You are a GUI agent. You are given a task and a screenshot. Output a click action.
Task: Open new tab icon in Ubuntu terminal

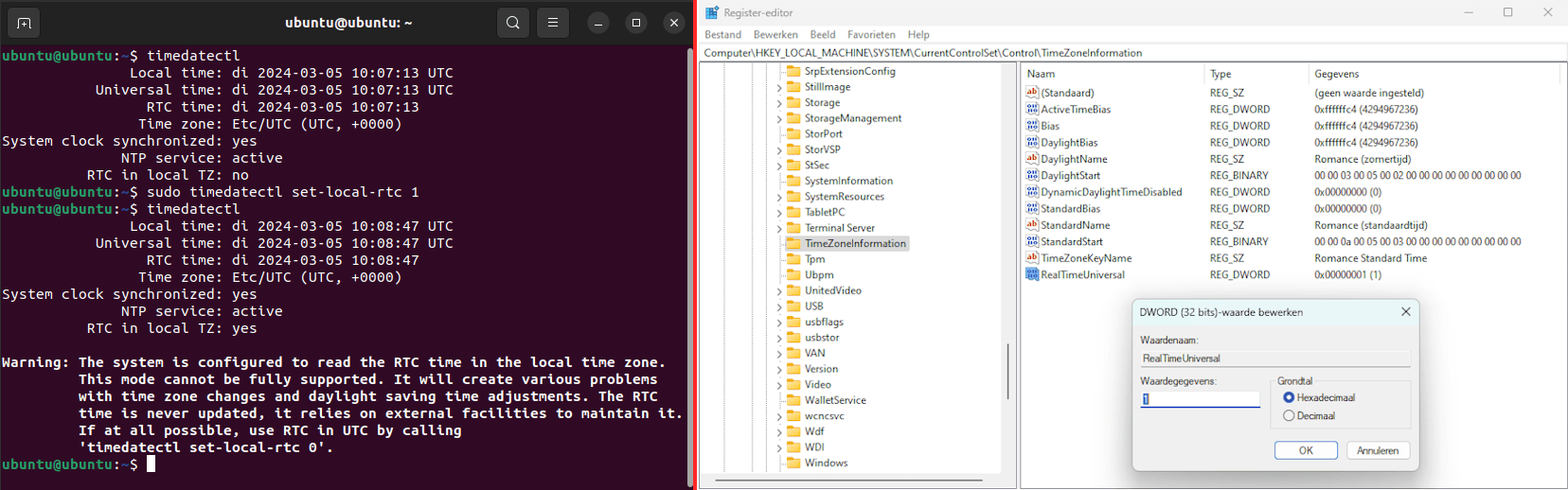[24, 23]
